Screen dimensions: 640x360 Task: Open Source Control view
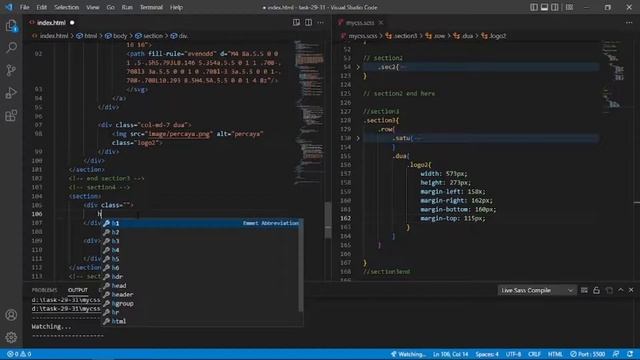11,70
